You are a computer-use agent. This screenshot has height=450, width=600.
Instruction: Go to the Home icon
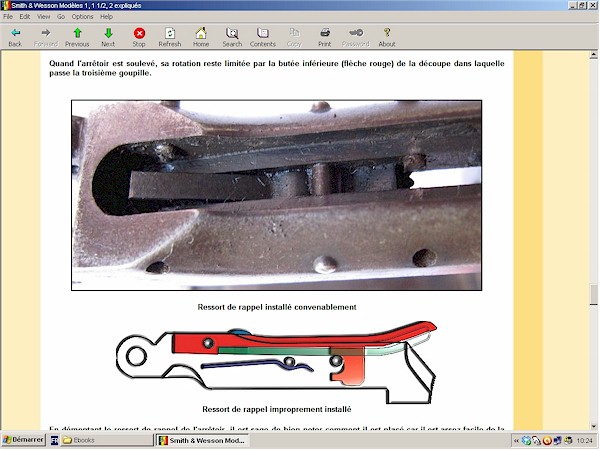(201, 33)
